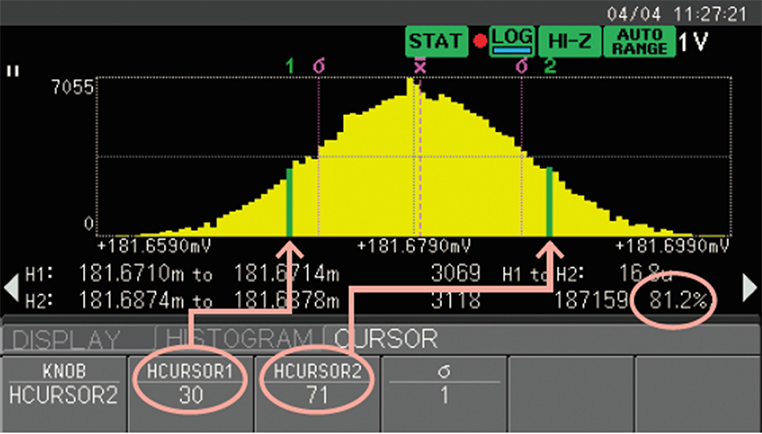Go to previous page with left arrow
Viewport: 762px width, 434px height.
(x=11, y=288)
